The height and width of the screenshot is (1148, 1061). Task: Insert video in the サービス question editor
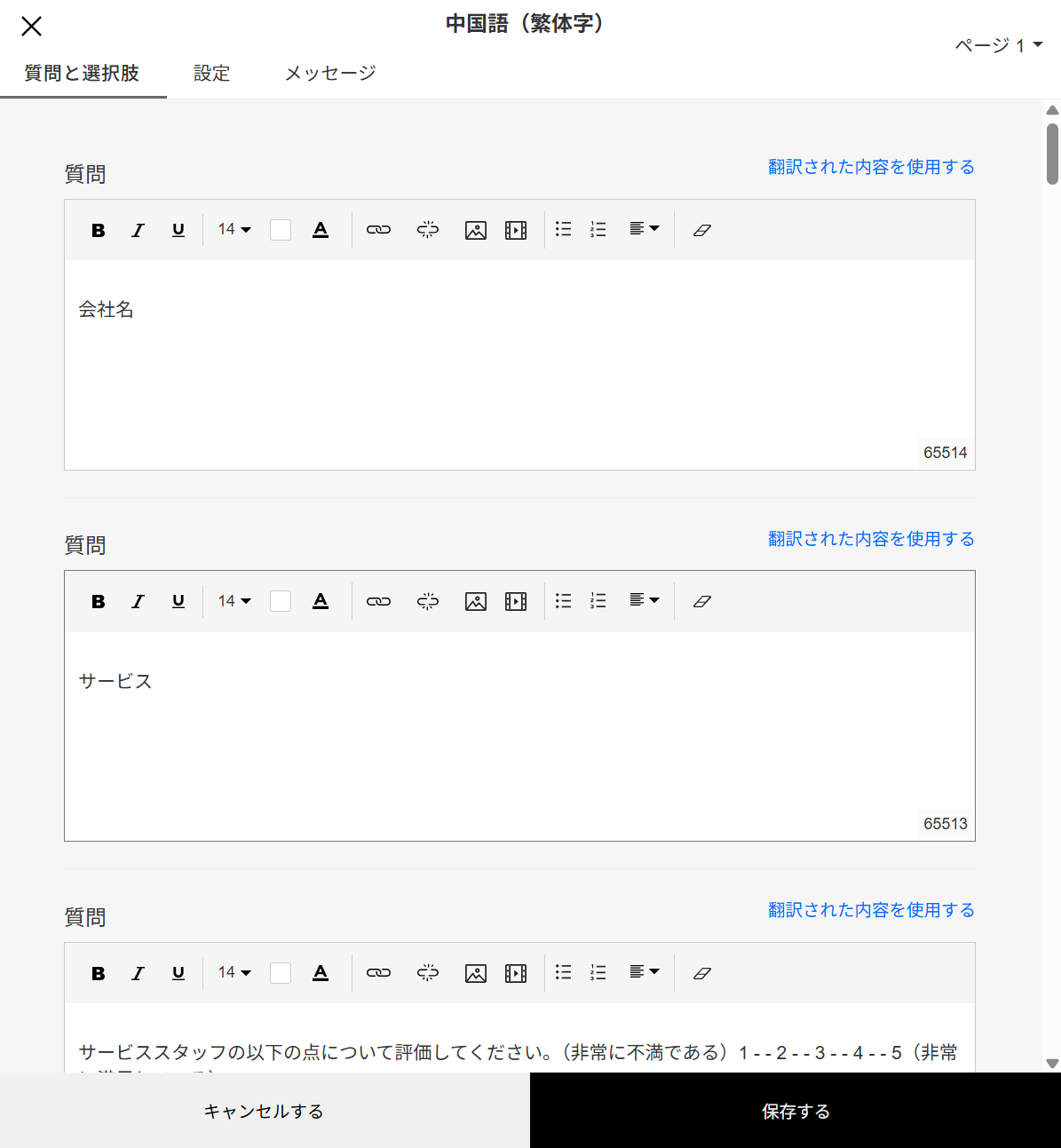(516, 602)
